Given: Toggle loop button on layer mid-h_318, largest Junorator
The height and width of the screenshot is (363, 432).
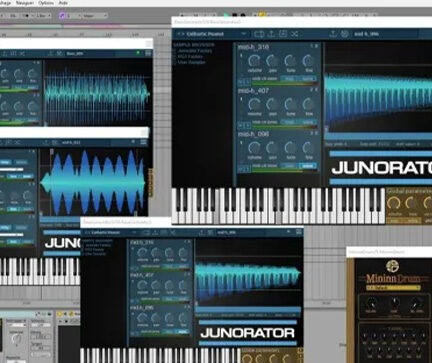Looking at the screenshot, I should tap(290, 79).
